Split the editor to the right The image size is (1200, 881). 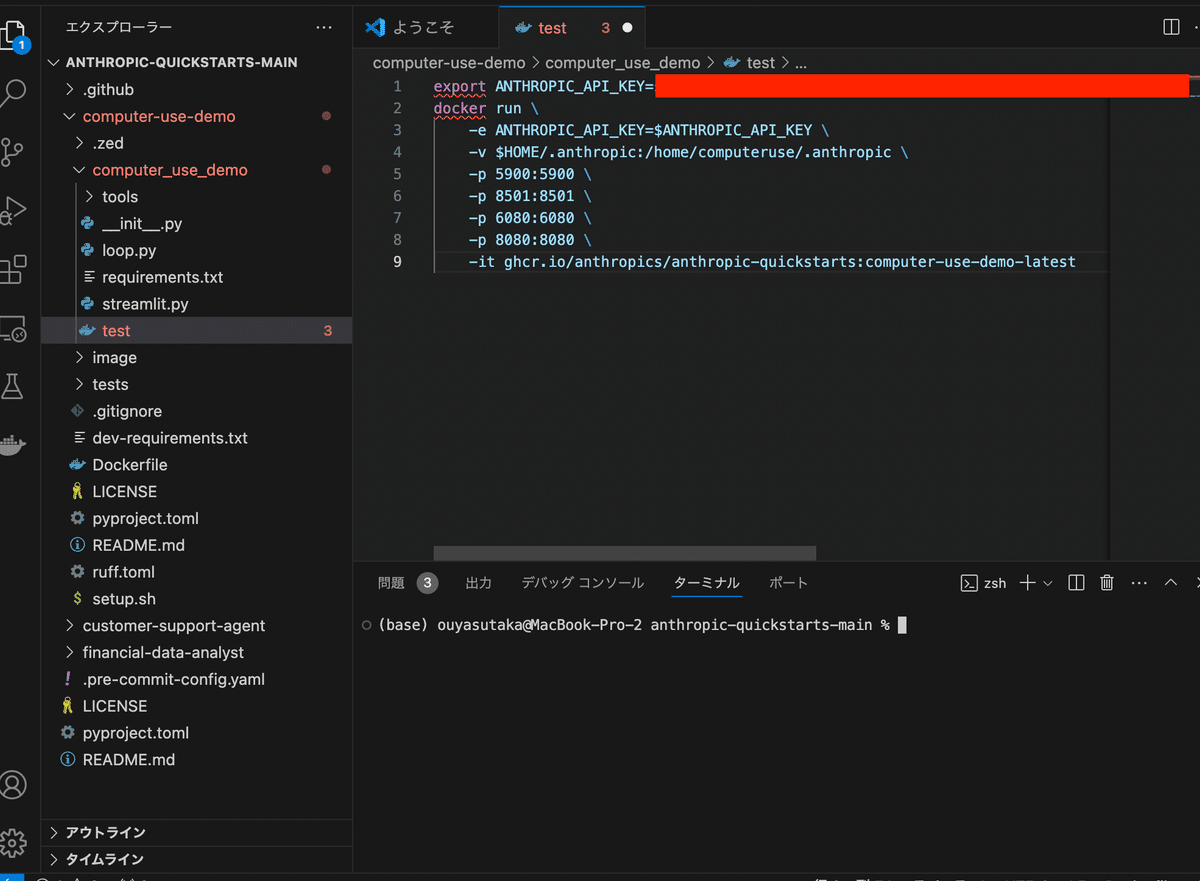(x=1171, y=28)
